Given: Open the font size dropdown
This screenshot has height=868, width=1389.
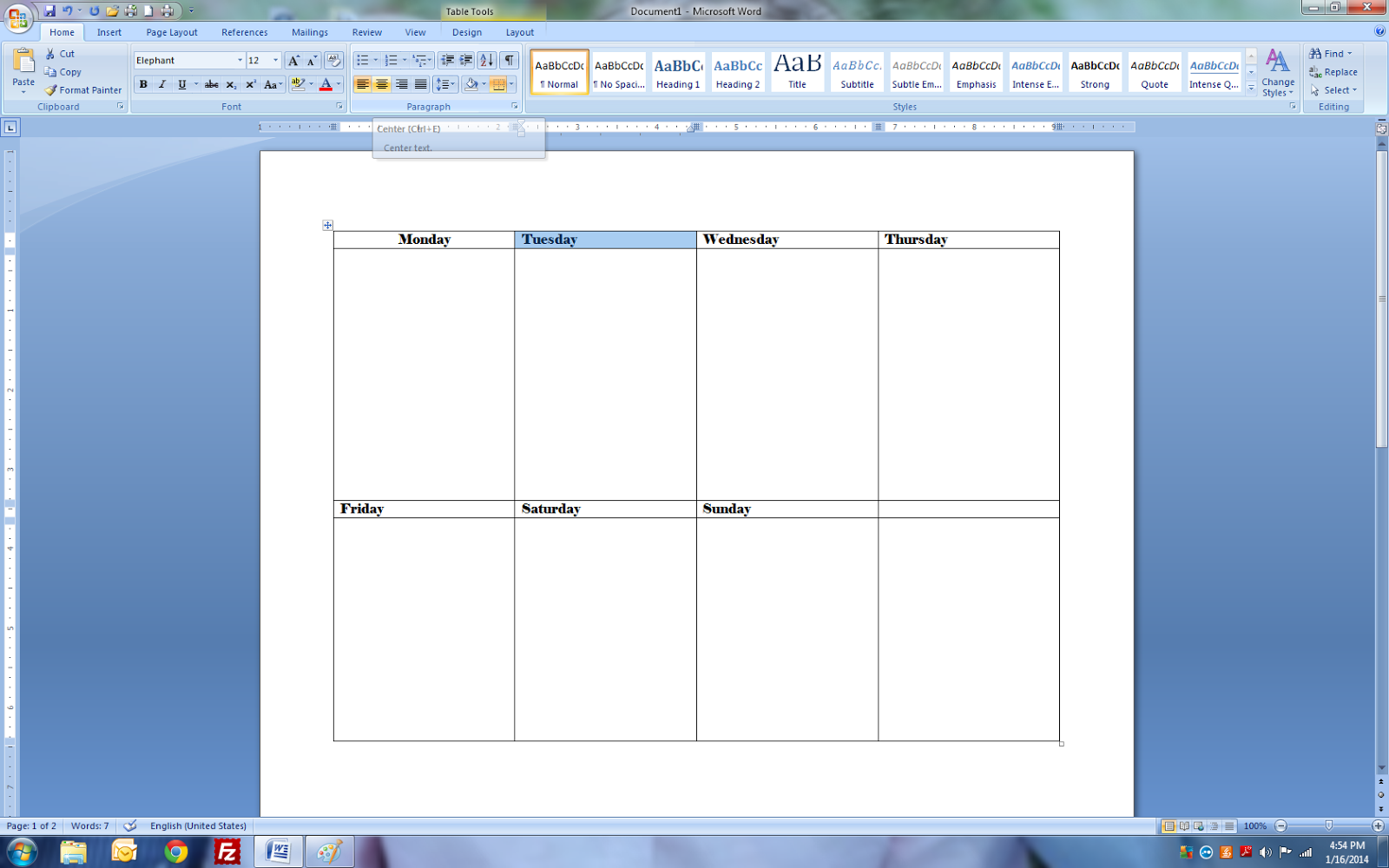Looking at the screenshot, I should point(275,61).
